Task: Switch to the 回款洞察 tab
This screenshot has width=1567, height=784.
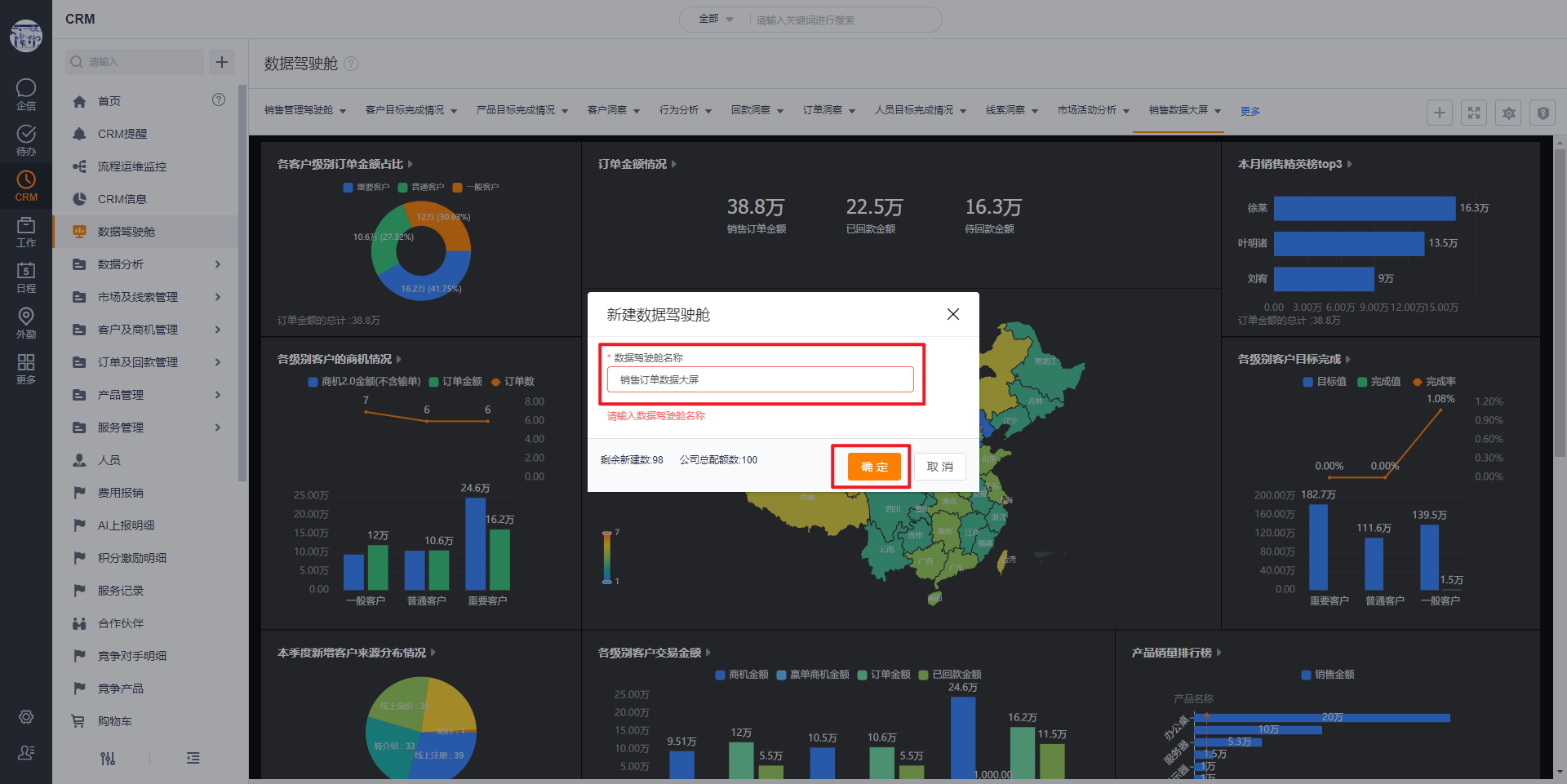Action: point(757,110)
